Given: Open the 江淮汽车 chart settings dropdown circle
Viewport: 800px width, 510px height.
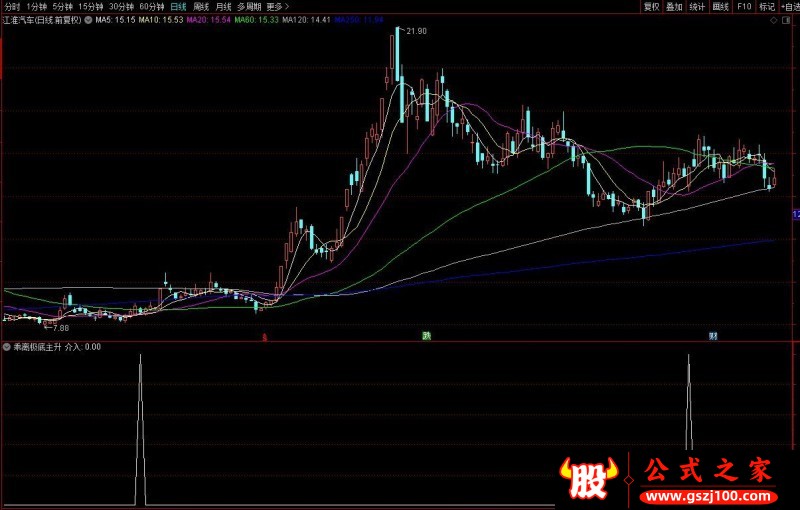Looking at the screenshot, I should point(90,19).
